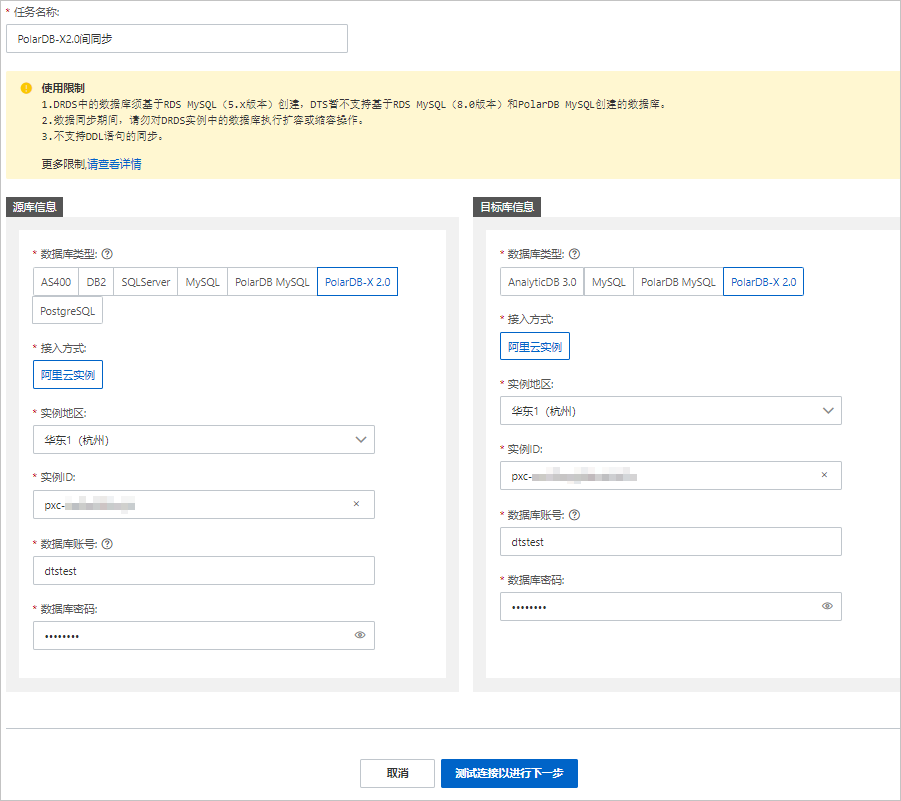
Task: Click the 使用限制 heading text
Action: [63, 88]
